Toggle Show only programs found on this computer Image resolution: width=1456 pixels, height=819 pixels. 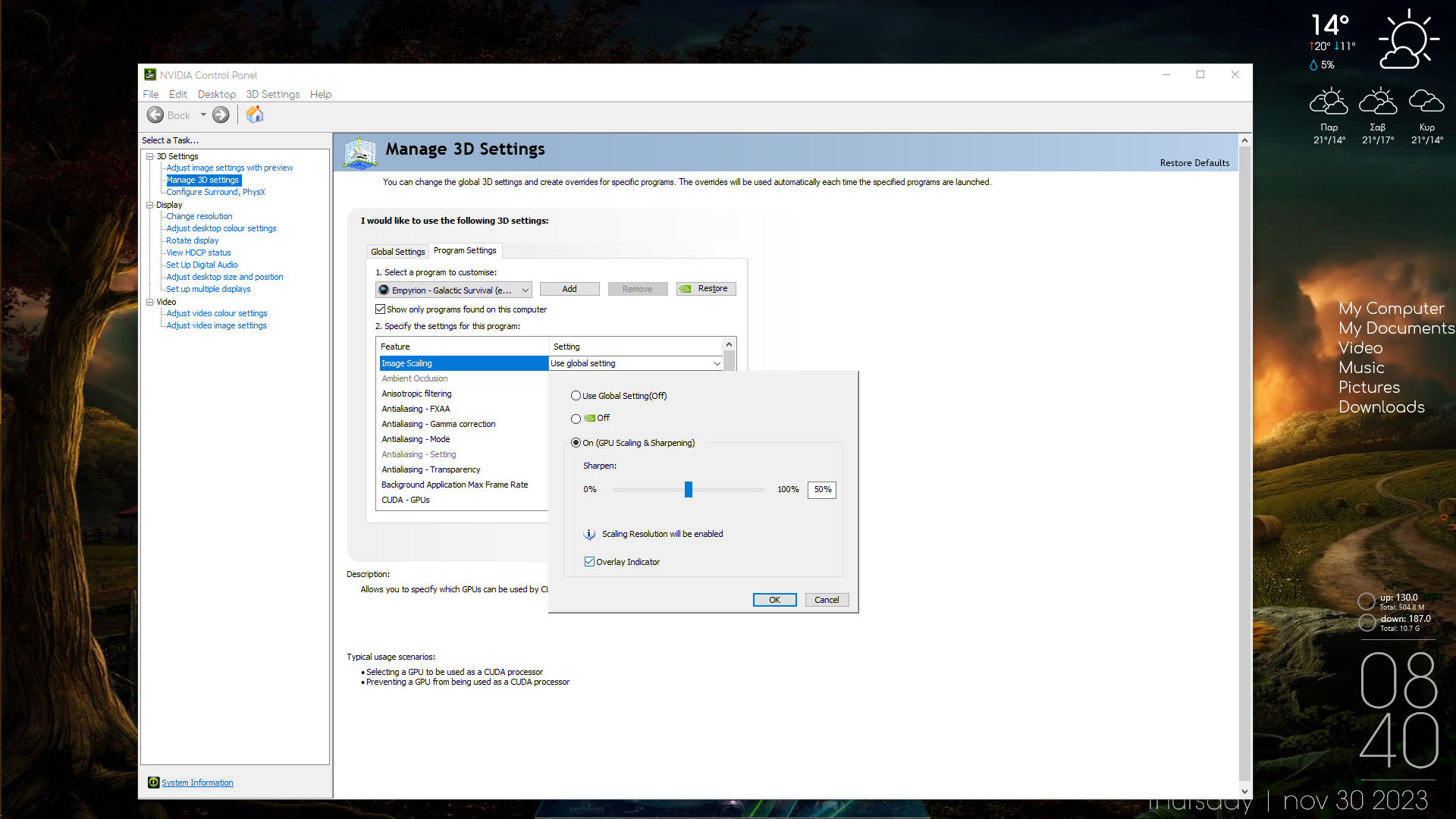[x=380, y=309]
